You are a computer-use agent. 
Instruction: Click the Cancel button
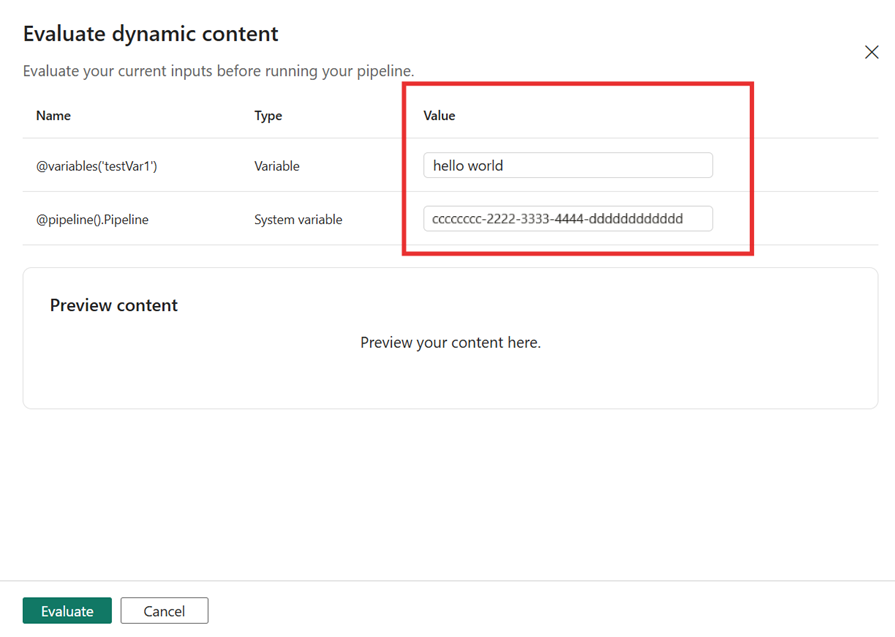(164, 610)
